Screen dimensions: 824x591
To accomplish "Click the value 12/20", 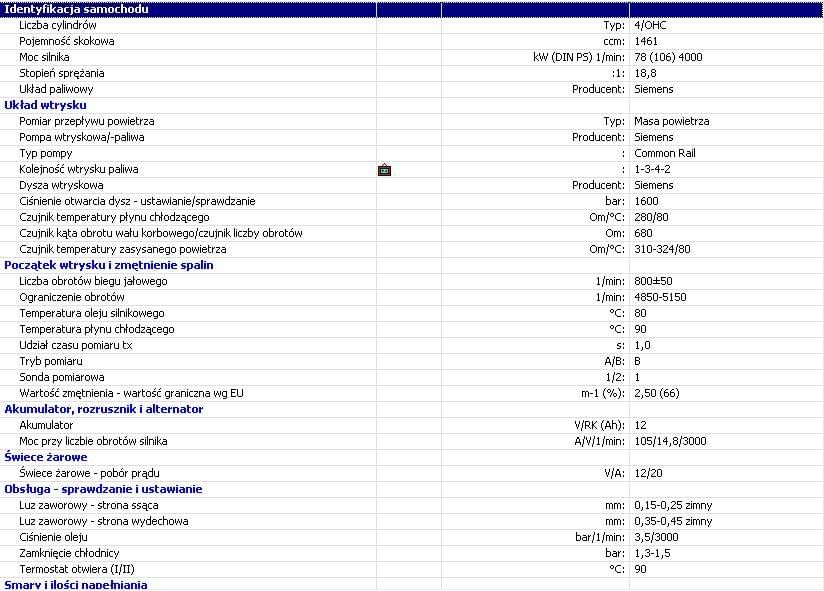I will coord(648,473).
